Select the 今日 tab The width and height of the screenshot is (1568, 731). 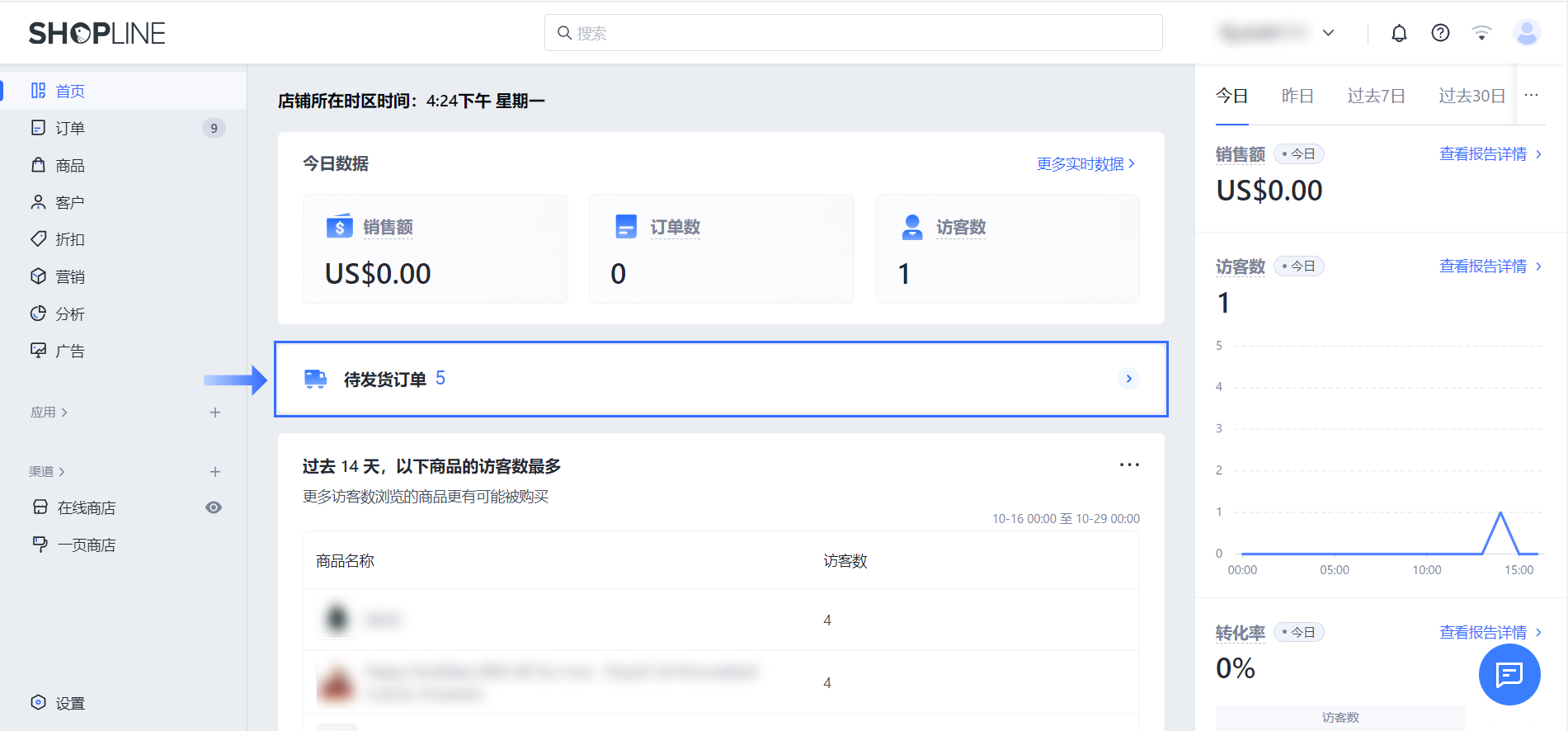pyautogui.click(x=1231, y=96)
